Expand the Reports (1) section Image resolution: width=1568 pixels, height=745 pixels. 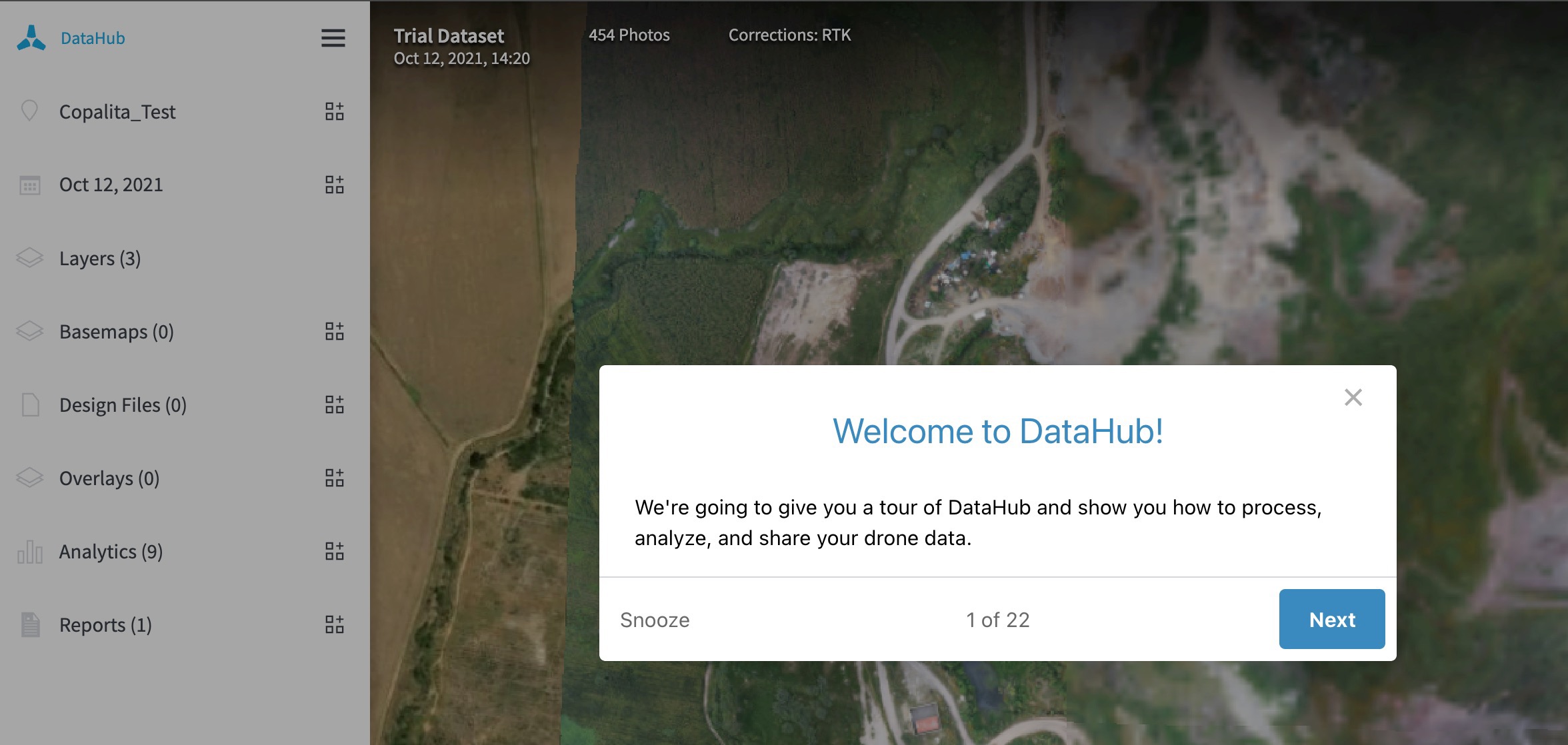click(105, 625)
